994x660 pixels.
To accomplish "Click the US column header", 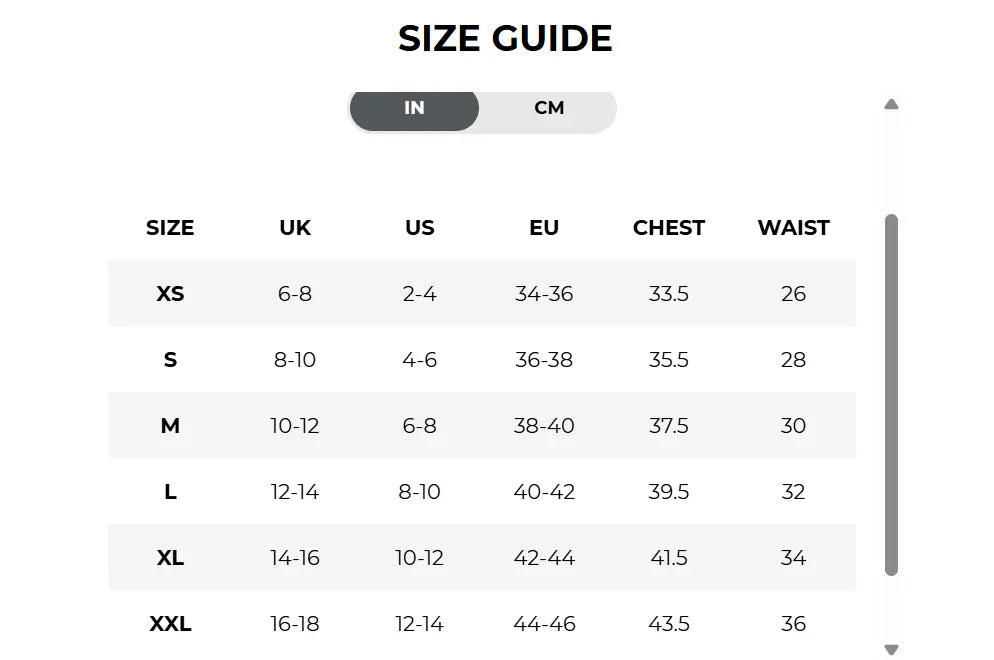I will tap(420, 228).
